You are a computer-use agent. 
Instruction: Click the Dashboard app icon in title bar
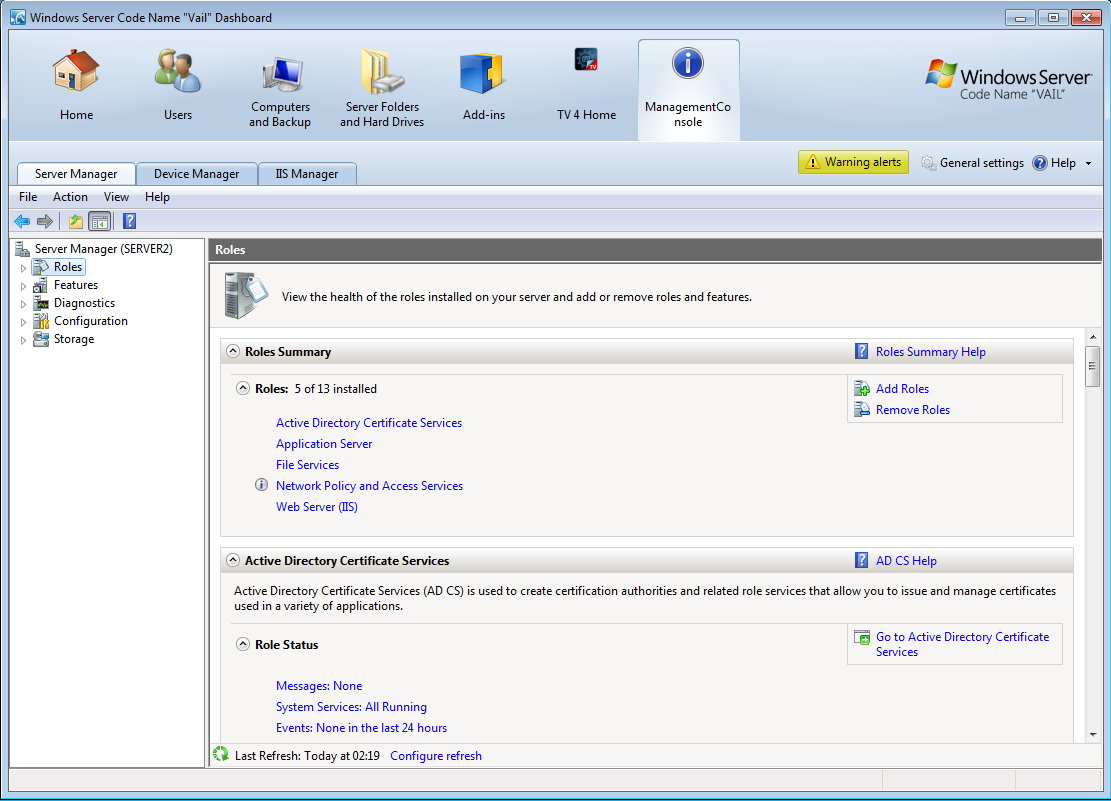(x=18, y=17)
